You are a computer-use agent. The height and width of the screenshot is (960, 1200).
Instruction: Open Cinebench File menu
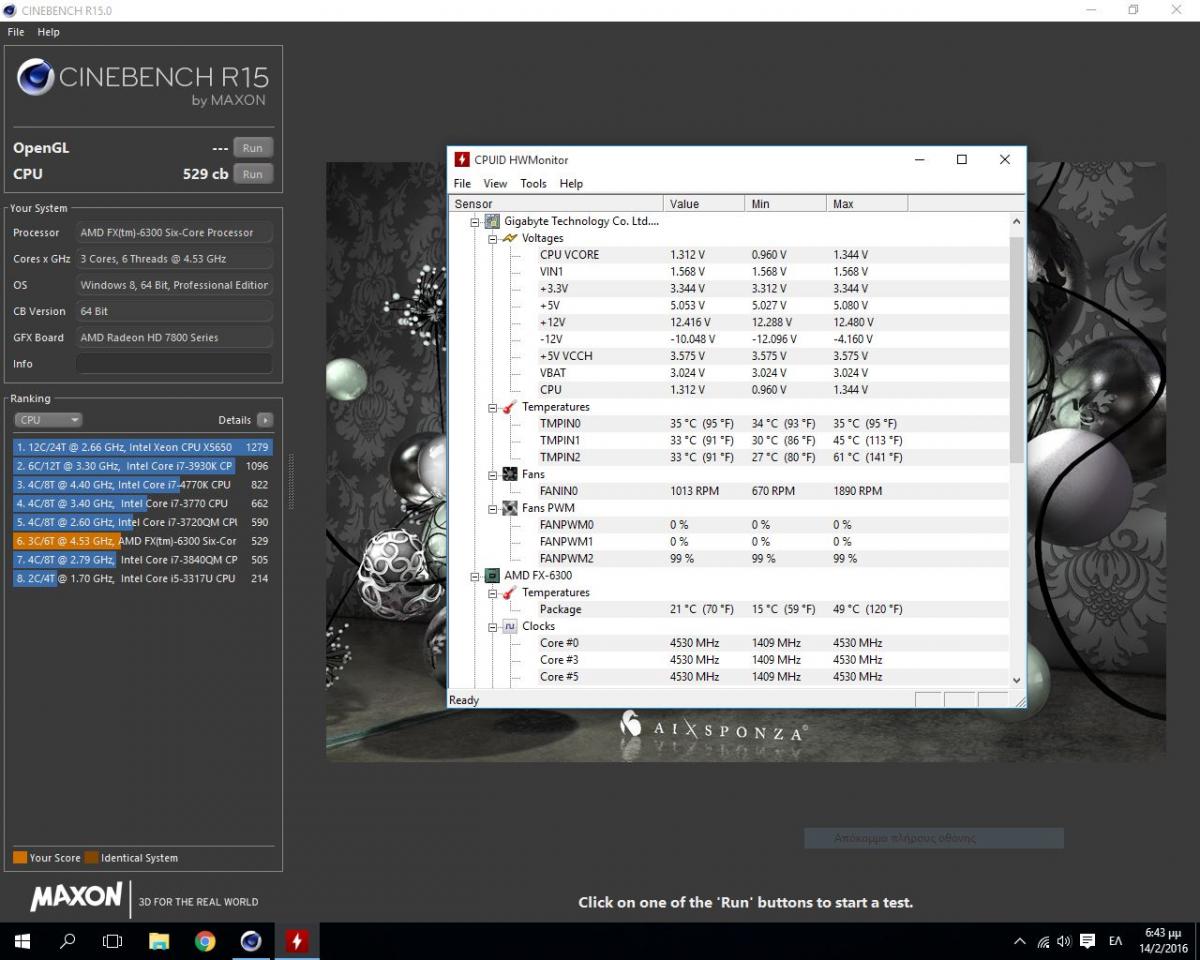point(16,32)
